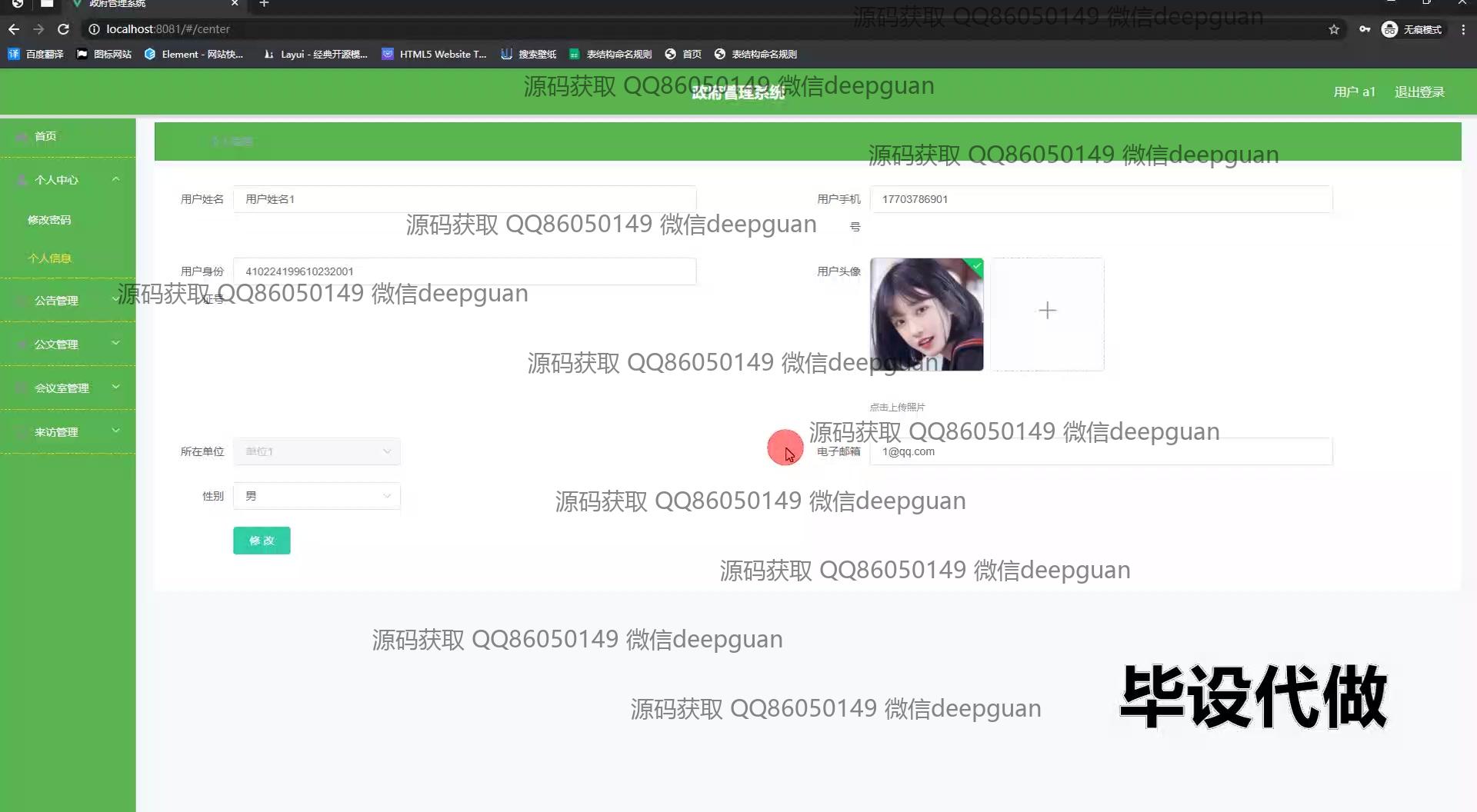This screenshot has width=1477, height=812.
Task: Open the 性别 dropdown
Action: tap(316, 497)
